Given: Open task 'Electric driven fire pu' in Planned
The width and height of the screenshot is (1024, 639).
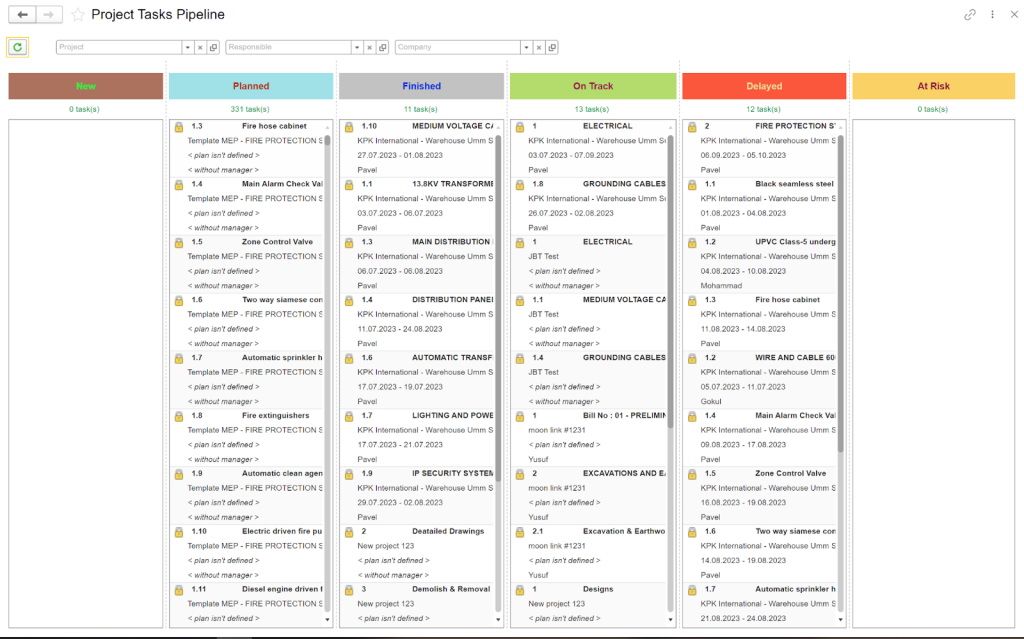Looking at the screenshot, I should [x=282, y=531].
